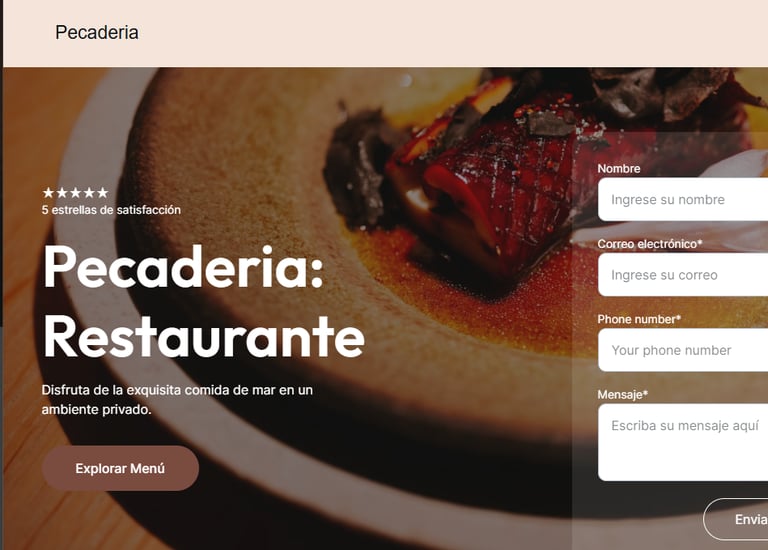
Task: Click the 'Correo electrónico*' label
Action: click(650, 244)
